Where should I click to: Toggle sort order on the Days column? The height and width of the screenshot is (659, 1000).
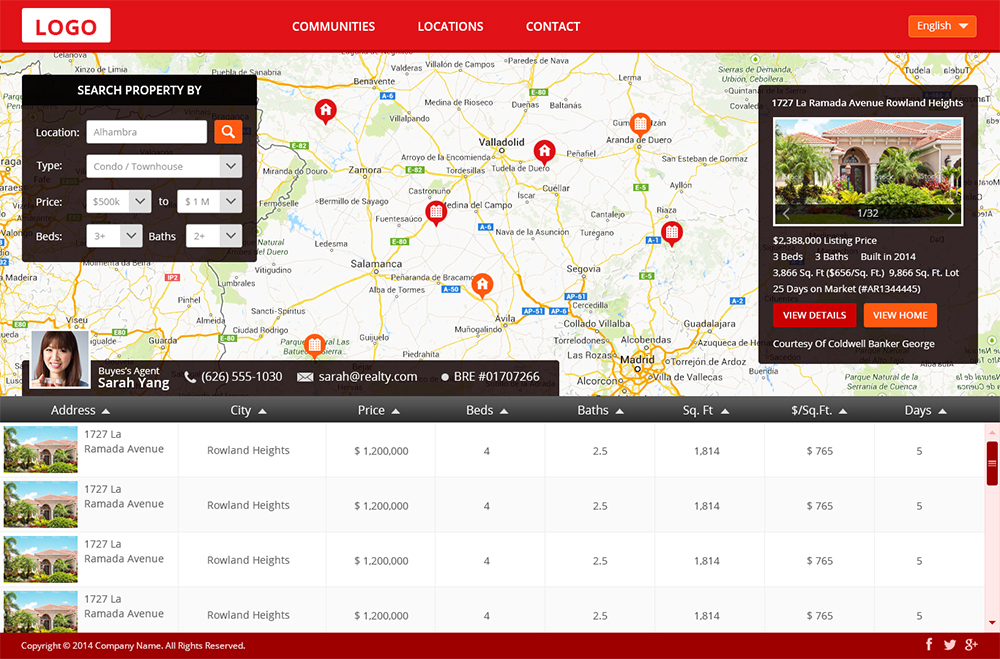tap(924, 410)
